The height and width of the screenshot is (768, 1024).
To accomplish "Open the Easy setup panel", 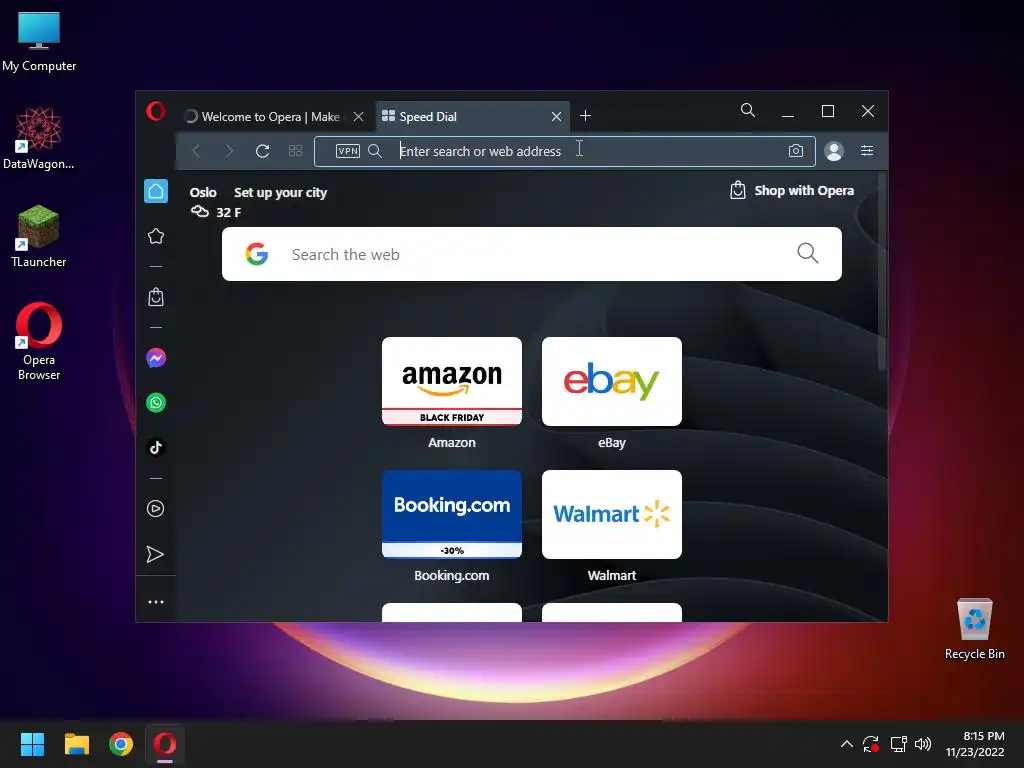I will pos(867,151).
